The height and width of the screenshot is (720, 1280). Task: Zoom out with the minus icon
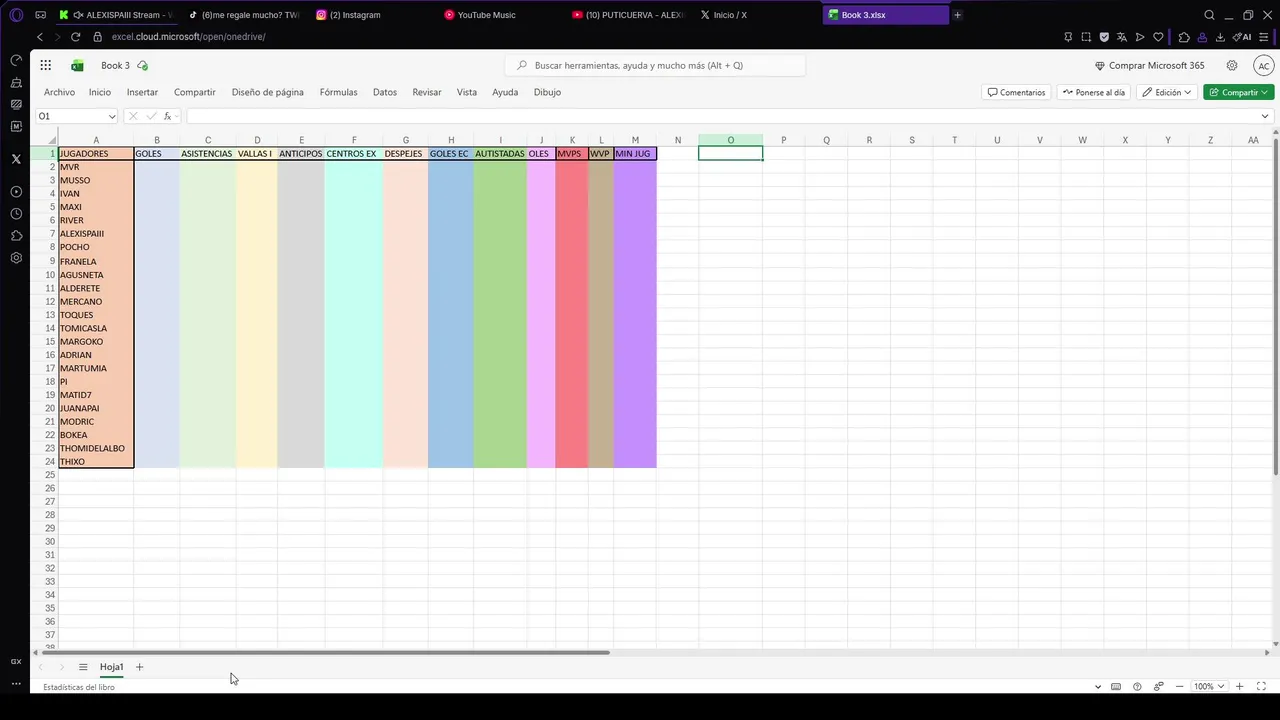(x=1180, y=687)
